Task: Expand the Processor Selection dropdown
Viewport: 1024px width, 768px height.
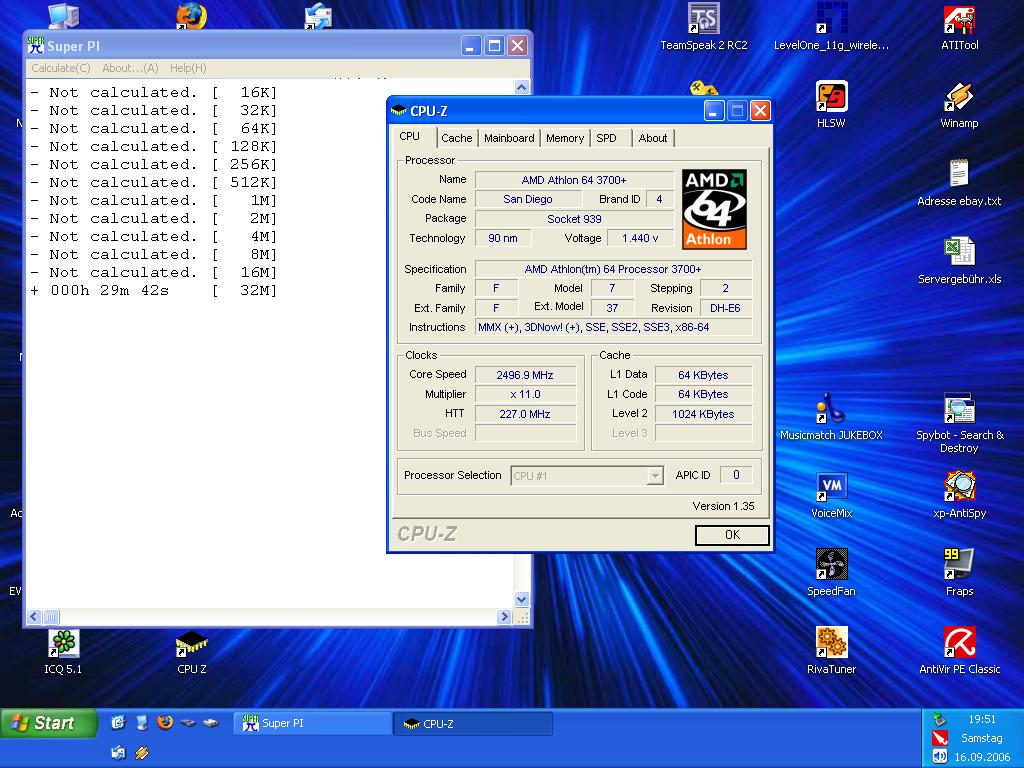Action: click(654, 476)
